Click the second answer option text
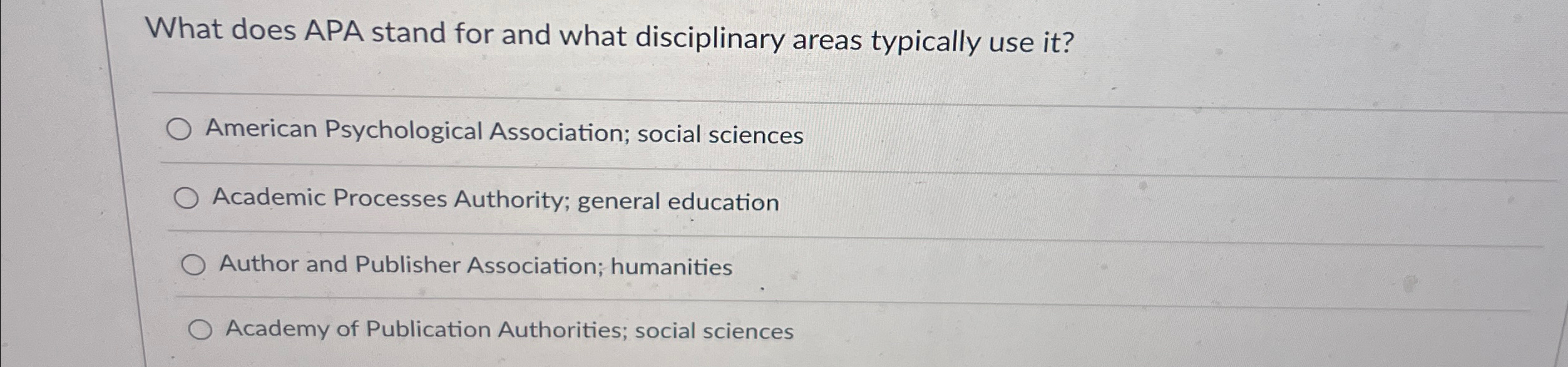Screen dimensions: 1568x367 [x=494, y=200]
